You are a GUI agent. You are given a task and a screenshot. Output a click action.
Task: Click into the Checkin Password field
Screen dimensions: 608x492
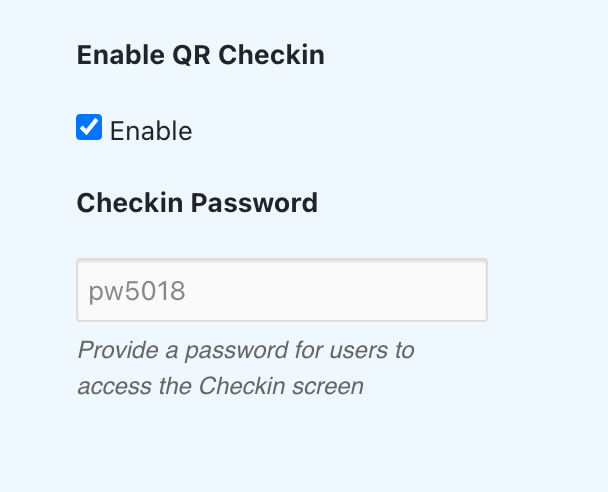281,291
